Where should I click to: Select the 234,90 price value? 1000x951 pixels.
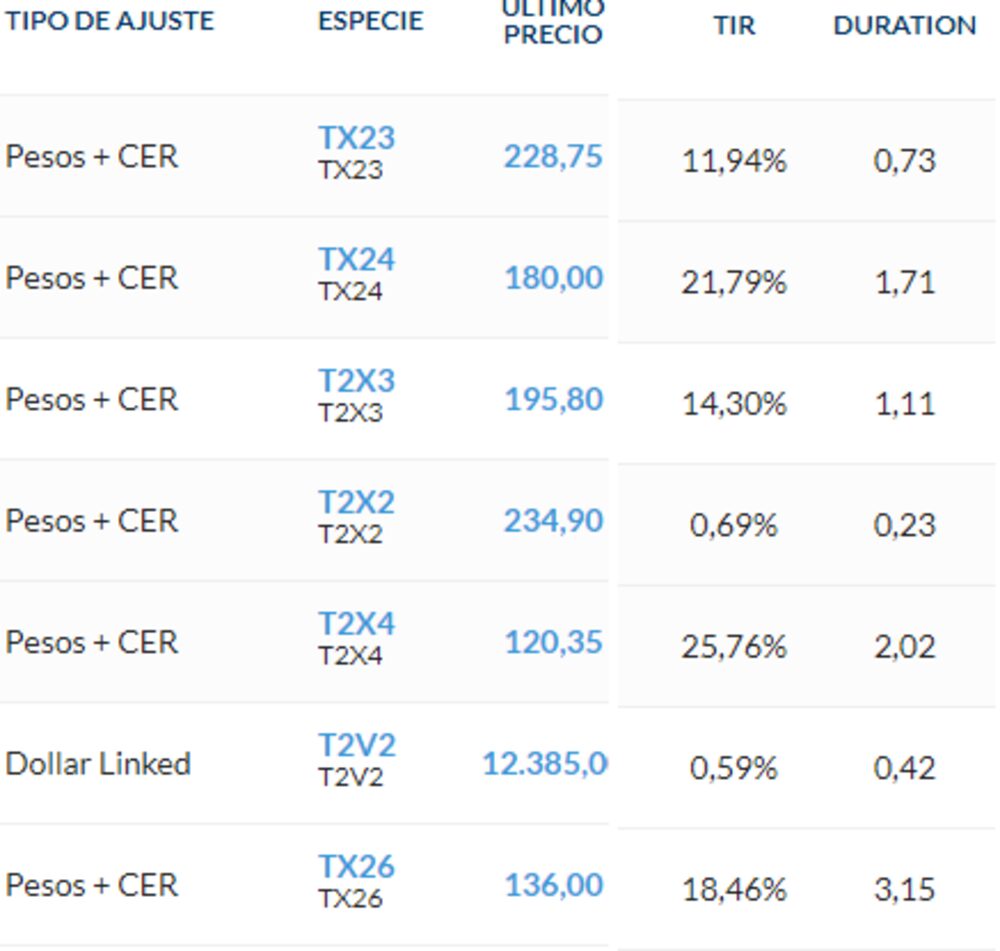(x=553, y=521)
